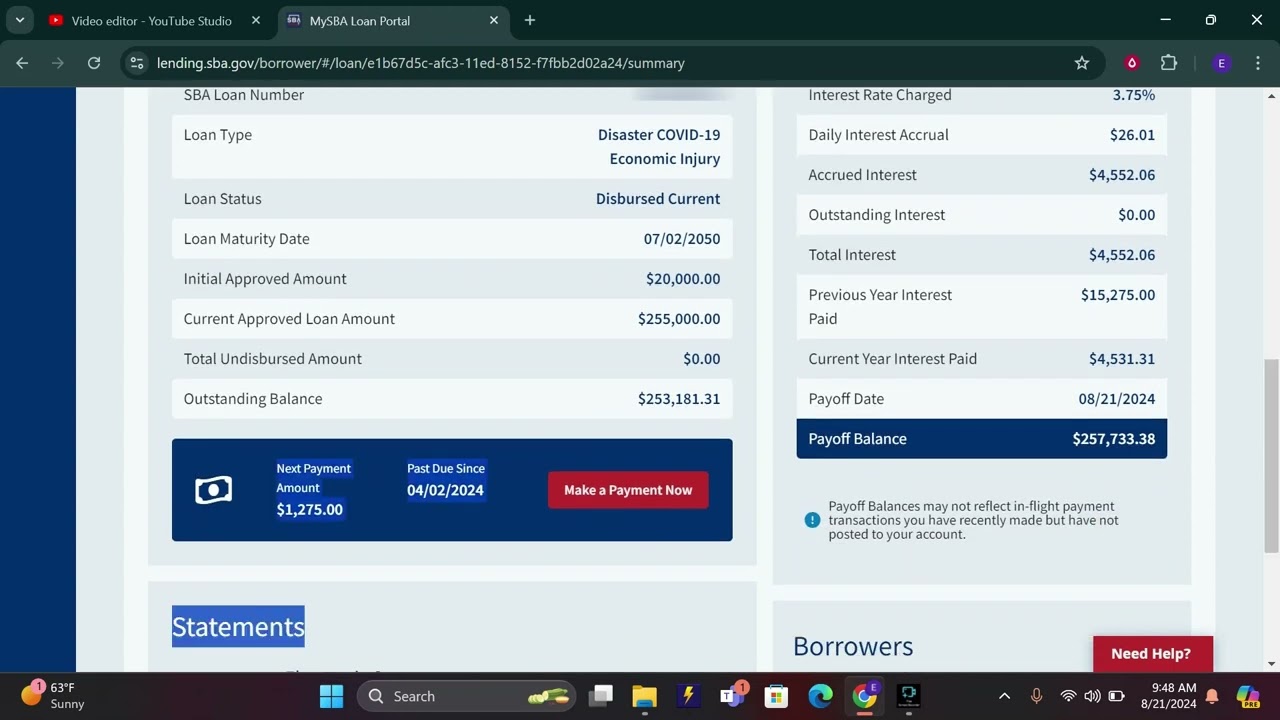Reload the SBA loan page

(94, 63)
